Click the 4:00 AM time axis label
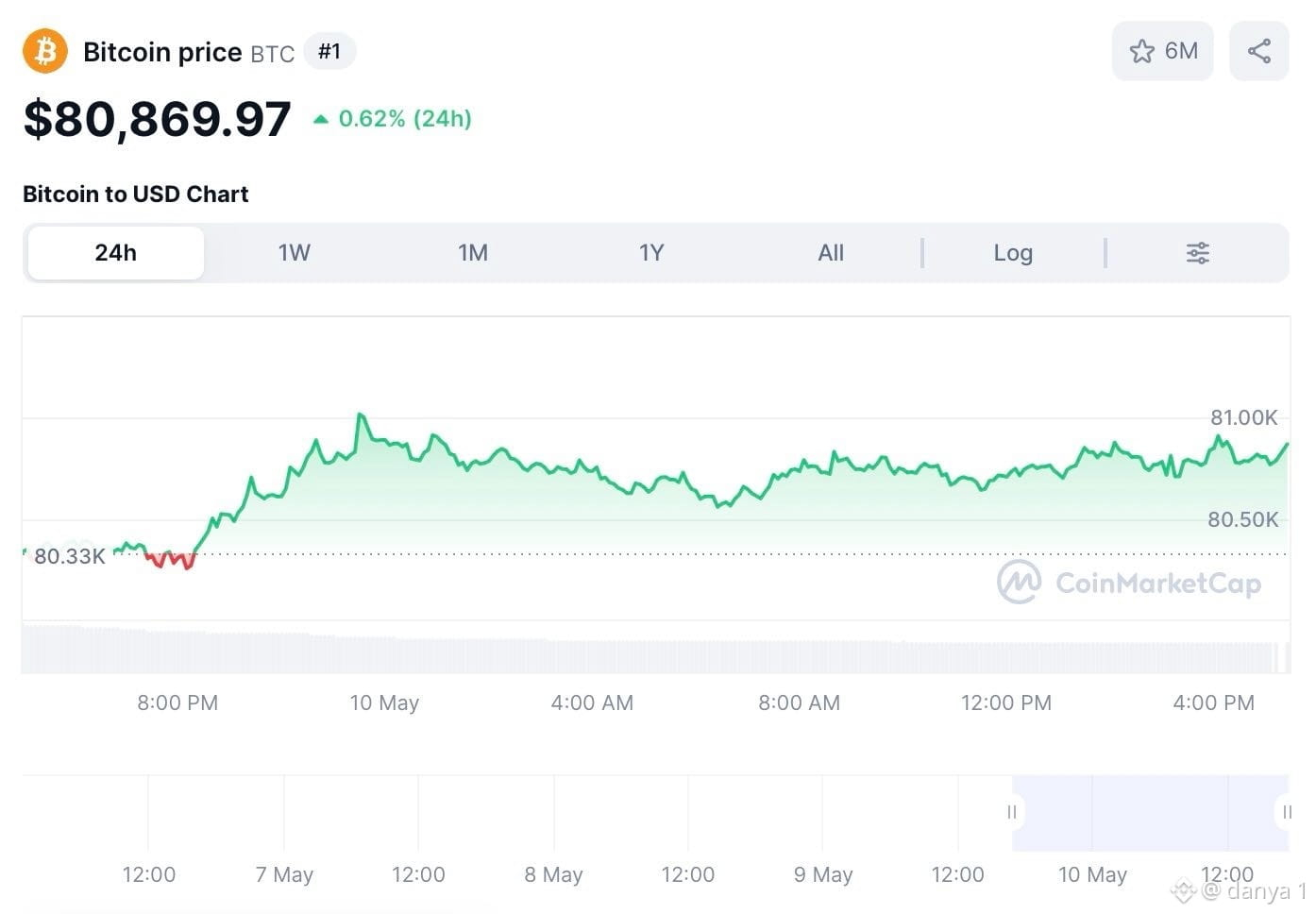The height and width of the screenshot is (914, 1316). click(x=592, y=702)
